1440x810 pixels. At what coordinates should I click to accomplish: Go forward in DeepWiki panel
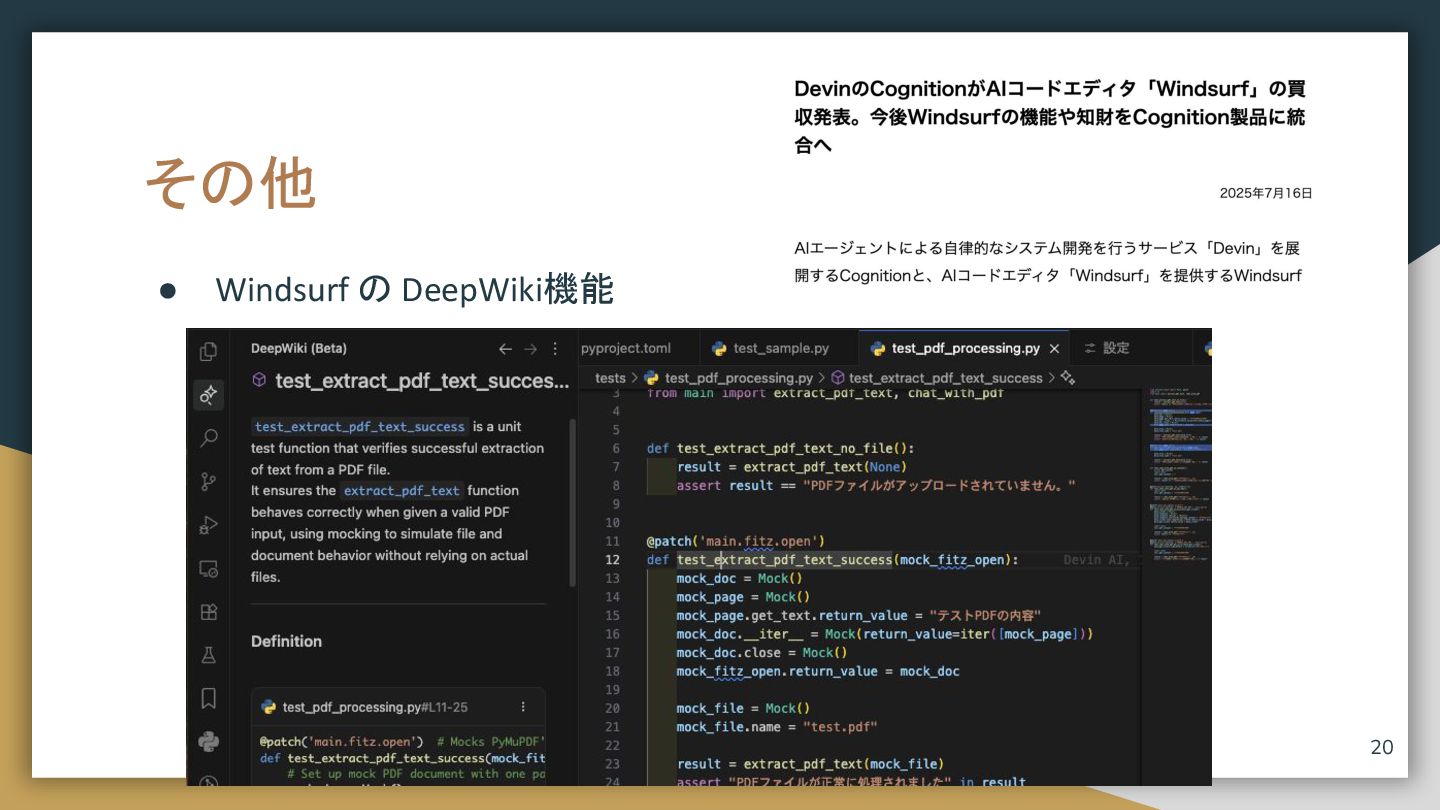coord(531,349)
